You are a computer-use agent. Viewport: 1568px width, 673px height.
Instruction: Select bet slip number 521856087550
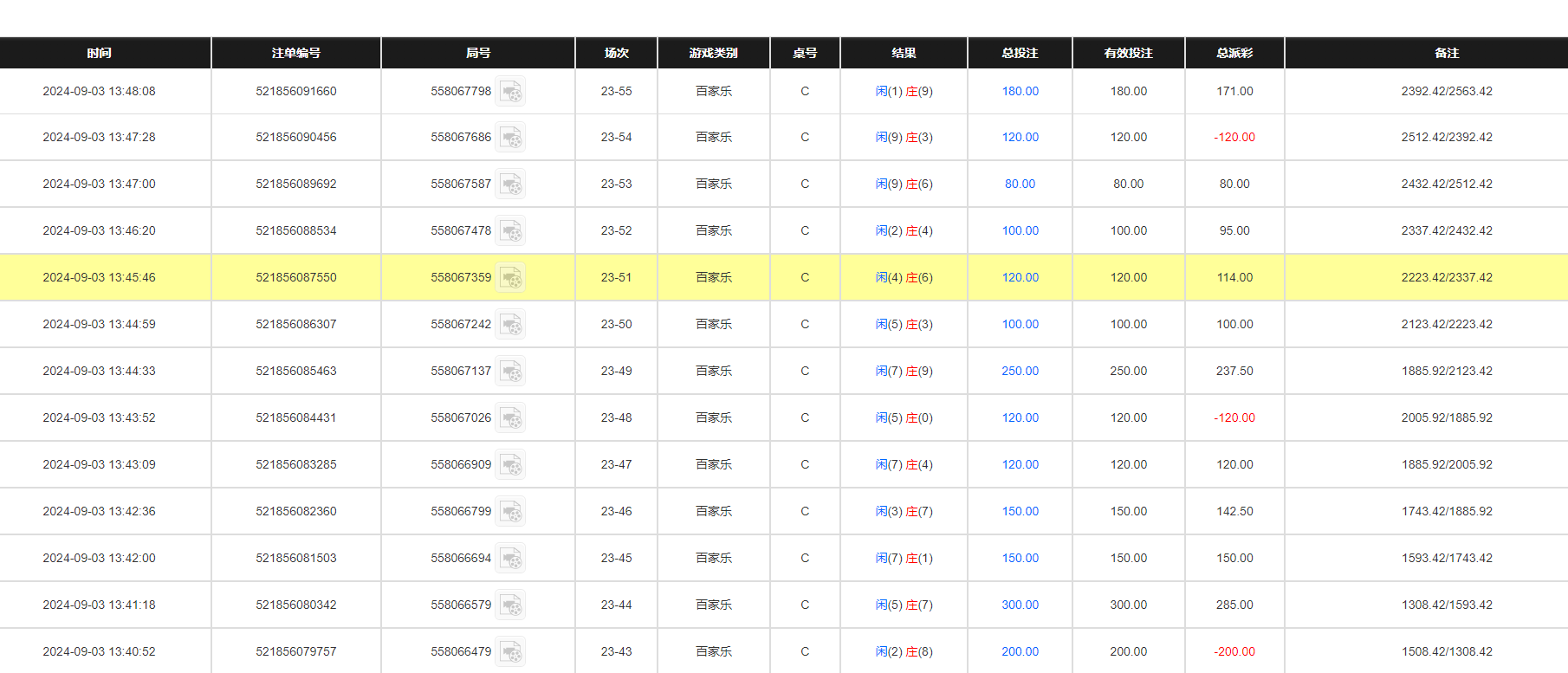pos(295,277)
